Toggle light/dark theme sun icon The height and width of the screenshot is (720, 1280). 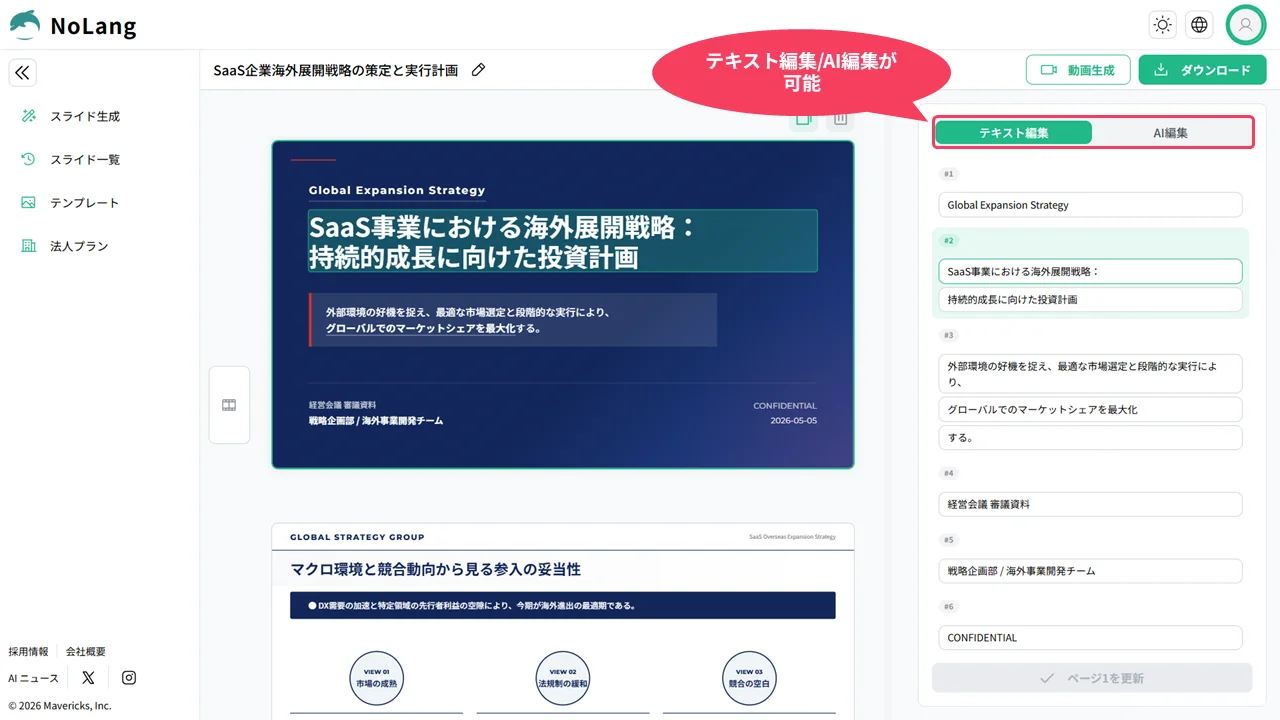[x=1162, y=25]
